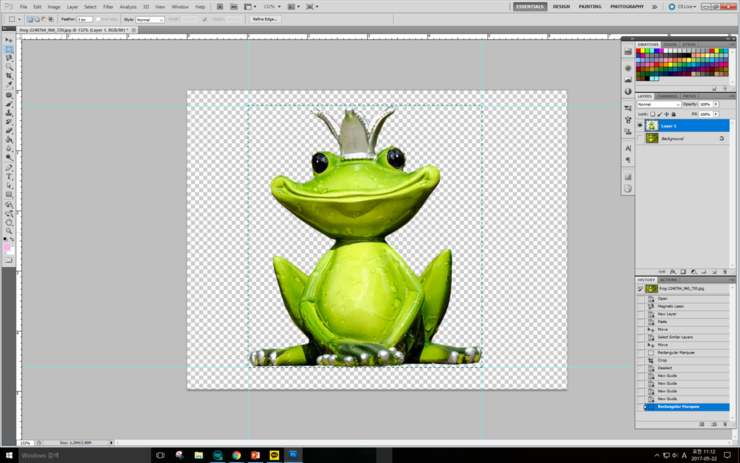Open the Filter menu

click(x=108, y=6)
